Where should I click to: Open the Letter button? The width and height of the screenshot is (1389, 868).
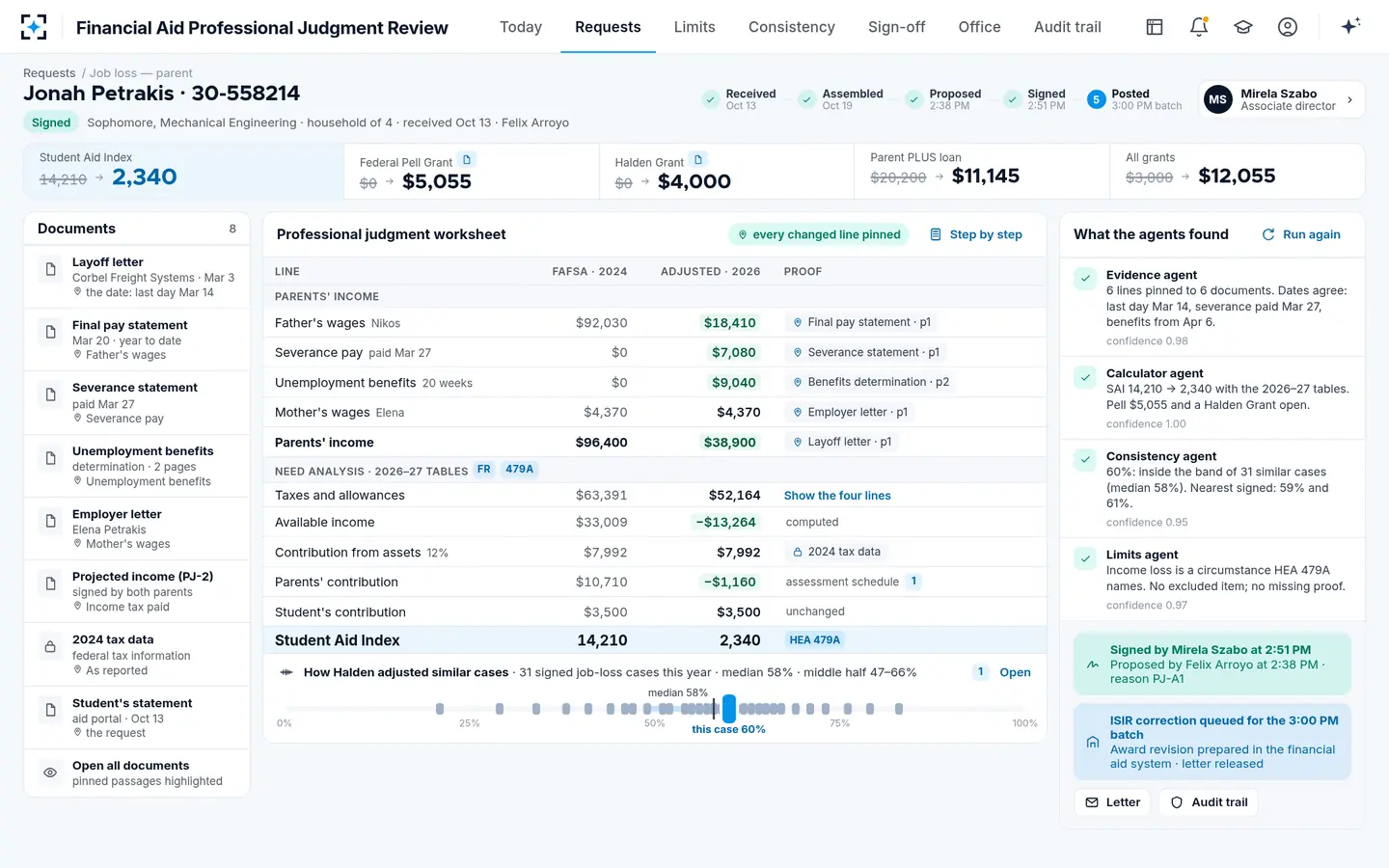tap(1112, 802)
